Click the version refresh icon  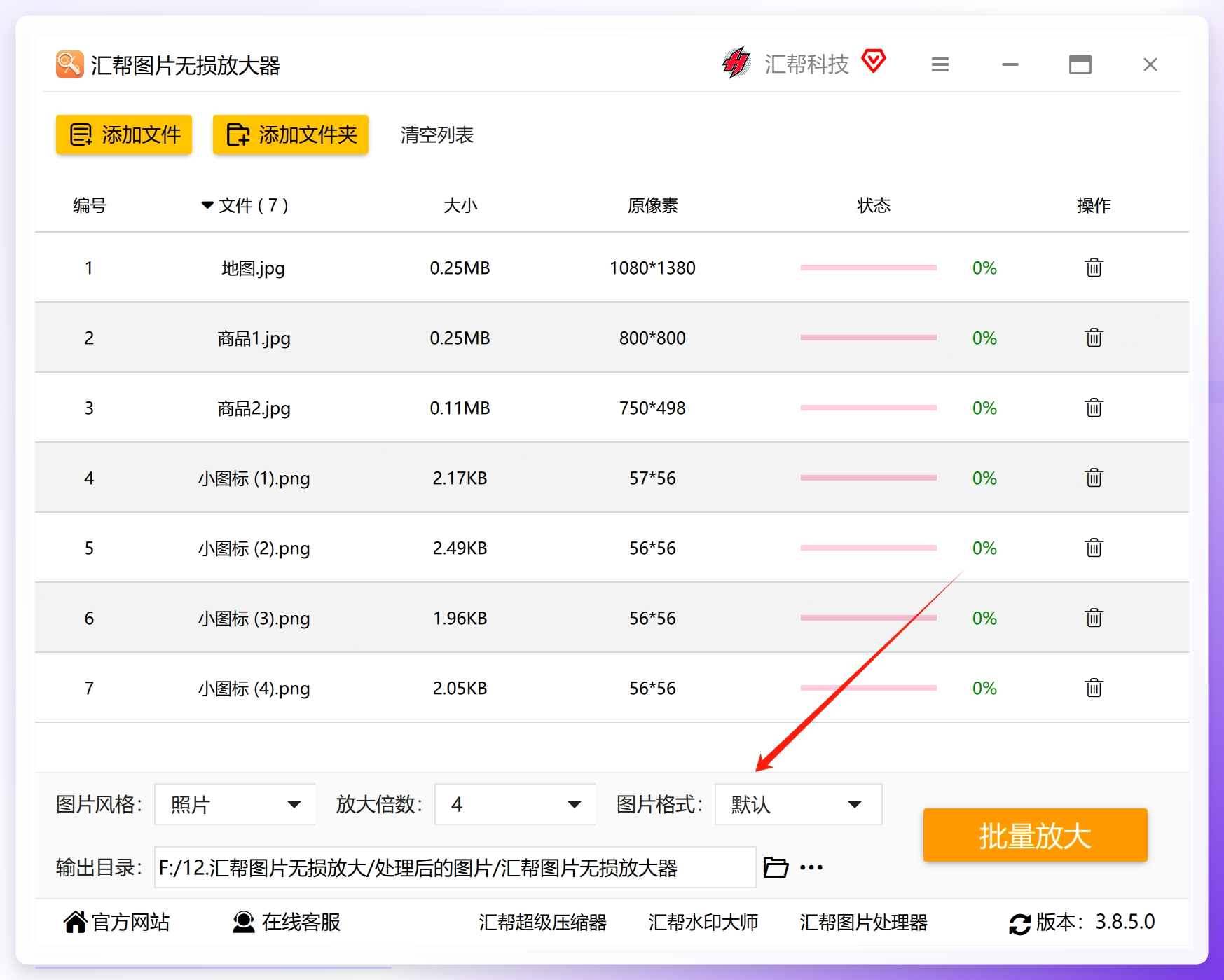coord(1019,923)
